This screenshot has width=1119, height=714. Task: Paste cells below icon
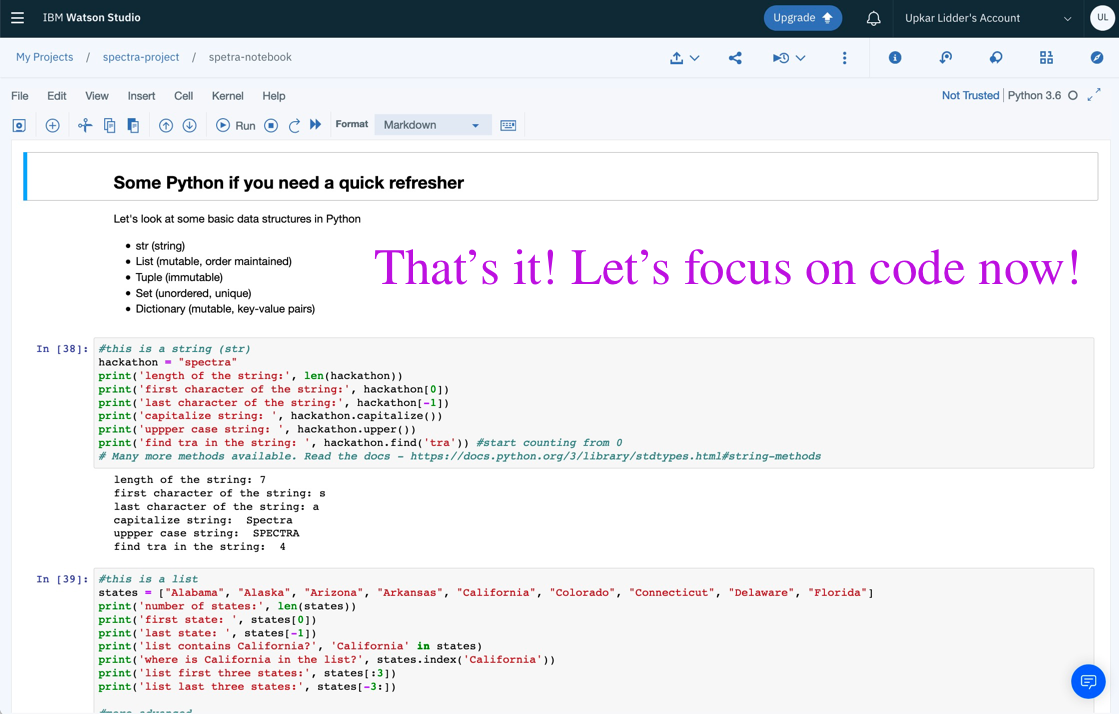133,126
